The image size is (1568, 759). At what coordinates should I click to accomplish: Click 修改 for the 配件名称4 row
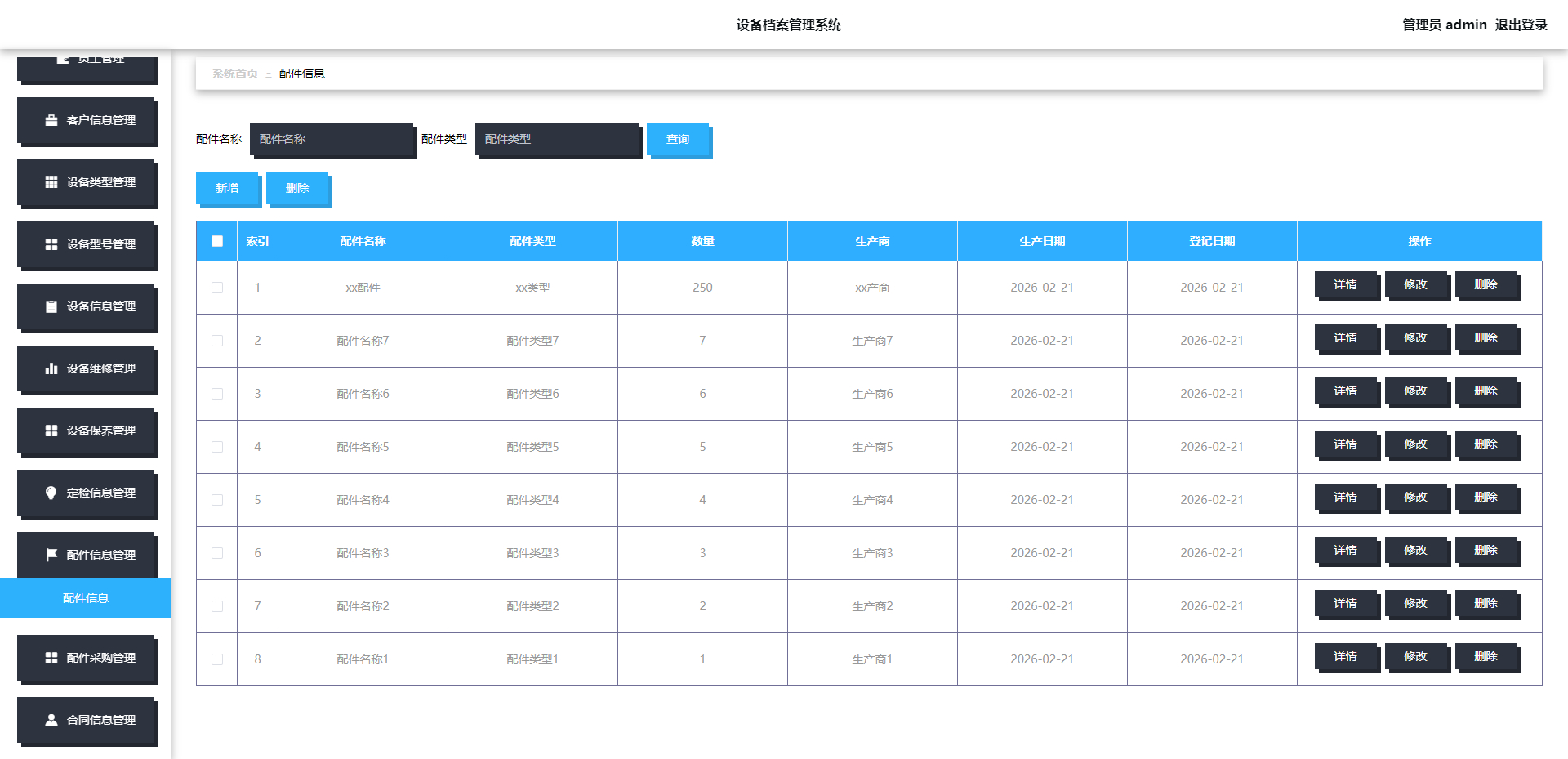pyautogui.click(x=1417, y=498)
